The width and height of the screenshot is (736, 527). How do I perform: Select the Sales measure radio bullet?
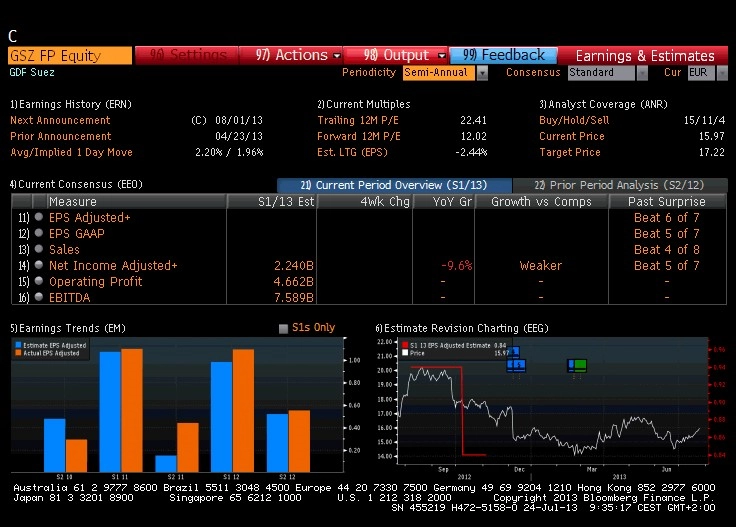pos(39,249)
